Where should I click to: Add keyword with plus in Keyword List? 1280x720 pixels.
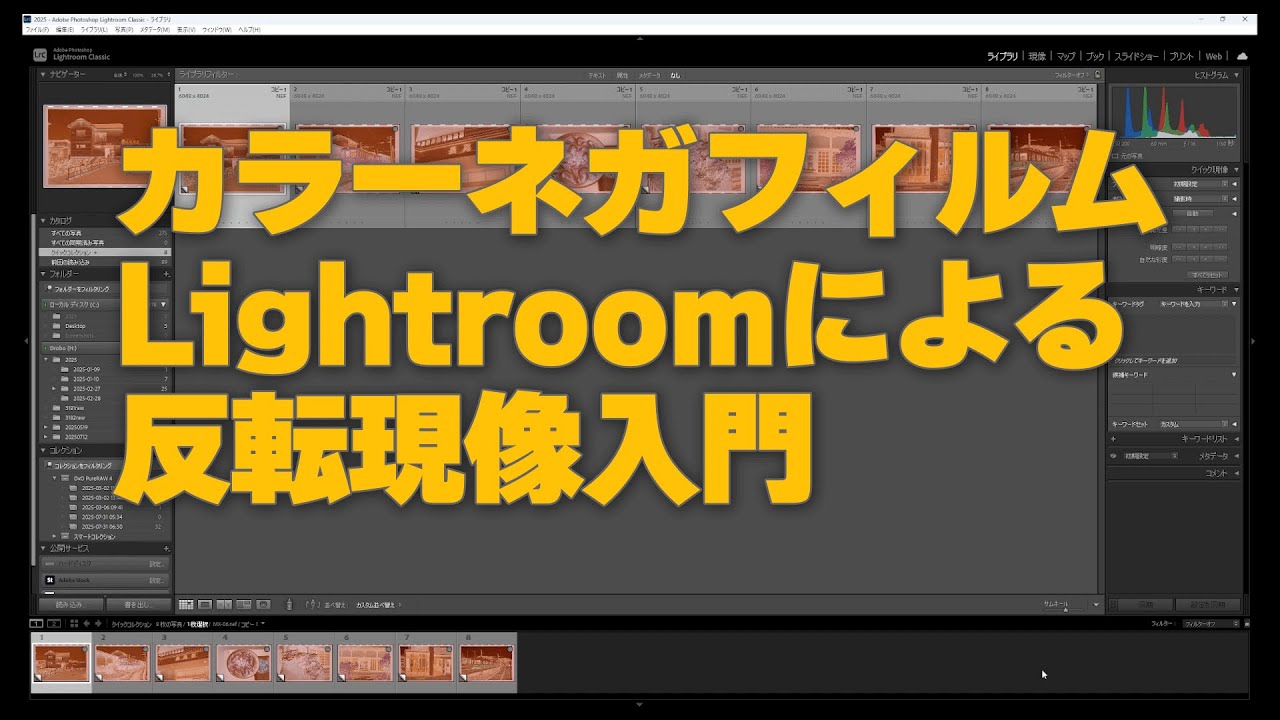click(x=1113, y=439)
